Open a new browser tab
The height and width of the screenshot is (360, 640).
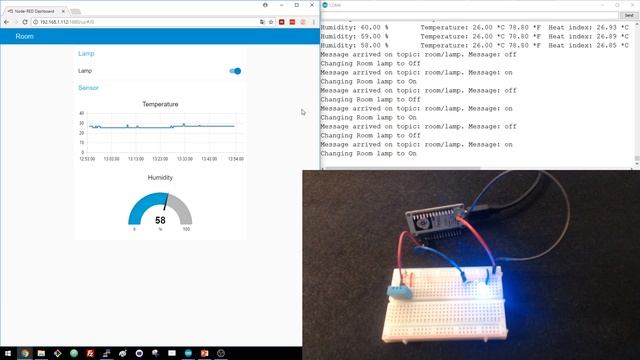76,11
